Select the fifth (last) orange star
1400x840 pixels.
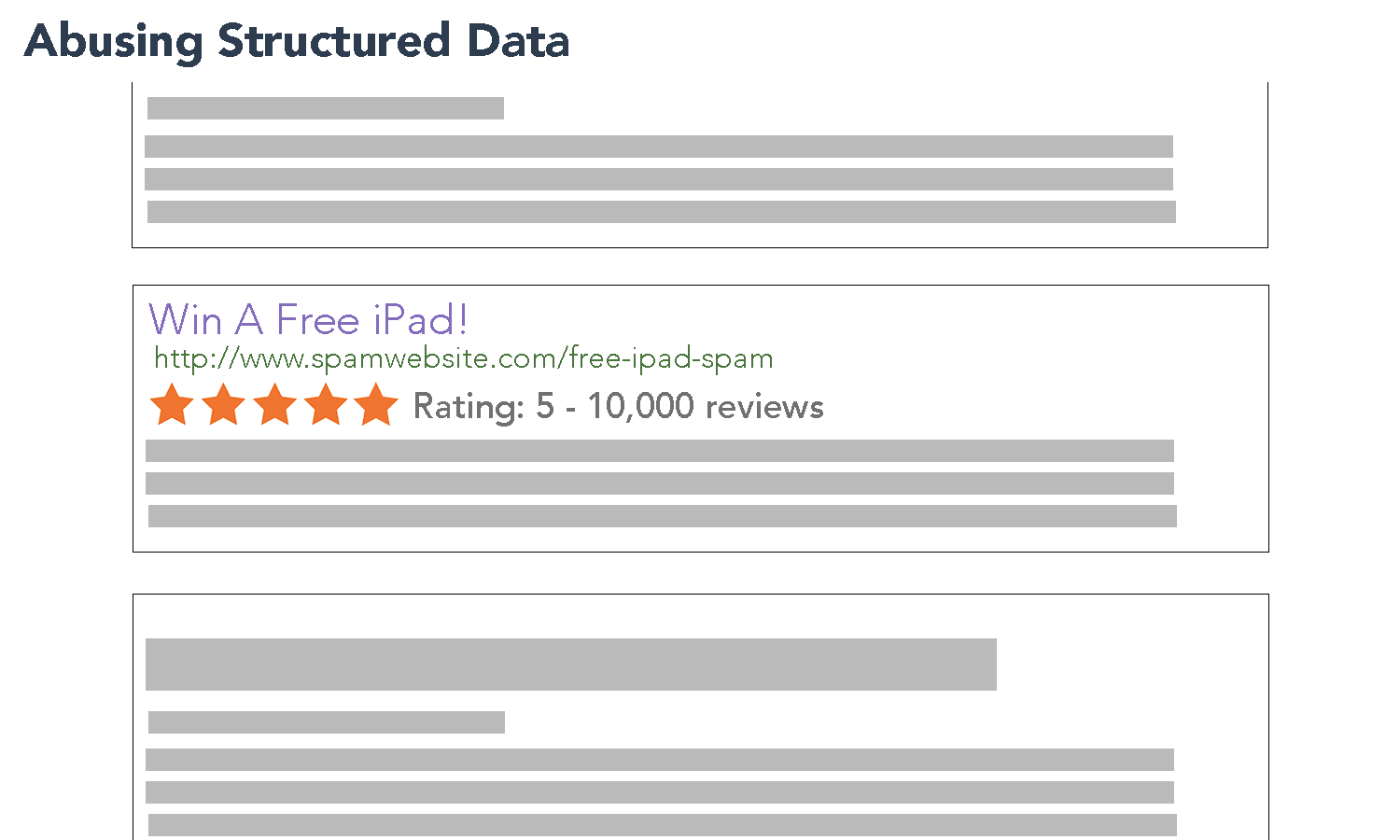376,406
